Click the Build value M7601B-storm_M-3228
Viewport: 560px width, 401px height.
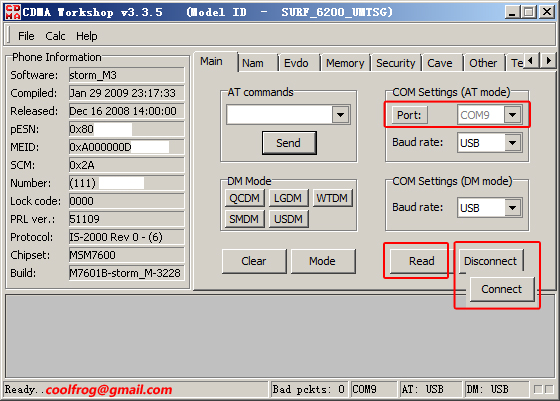127,273
